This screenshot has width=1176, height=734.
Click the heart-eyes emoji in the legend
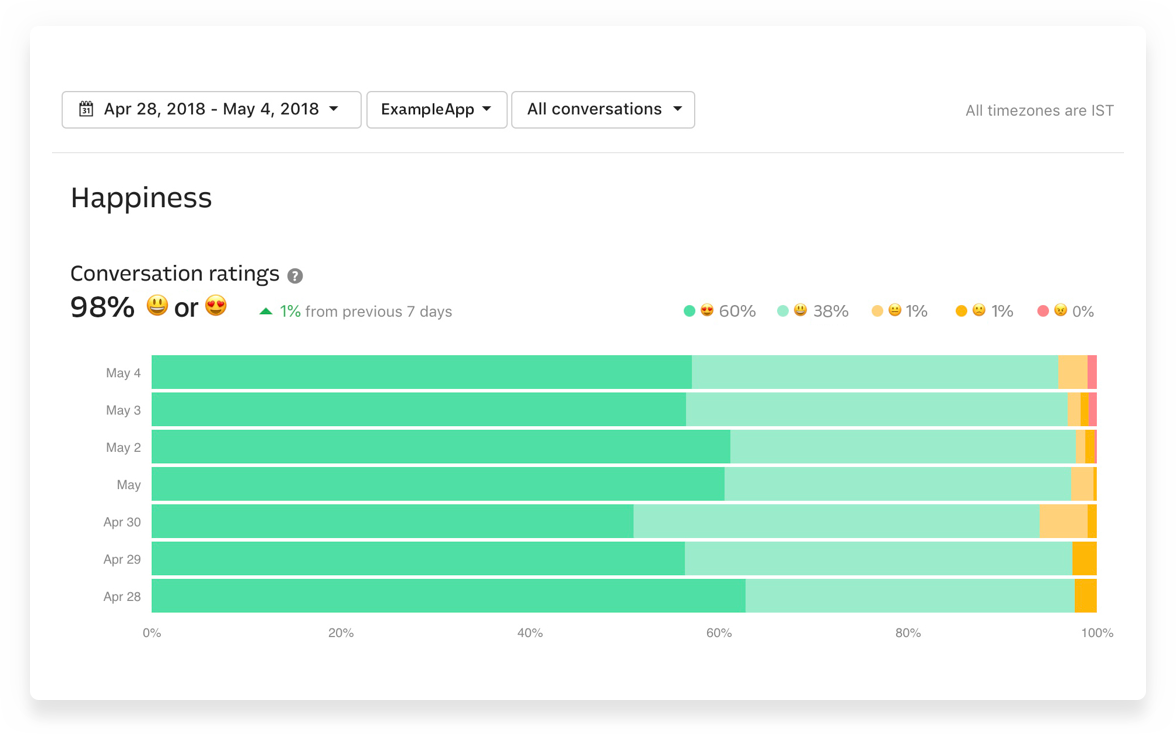pyautogui.click(x=706, y=311)
